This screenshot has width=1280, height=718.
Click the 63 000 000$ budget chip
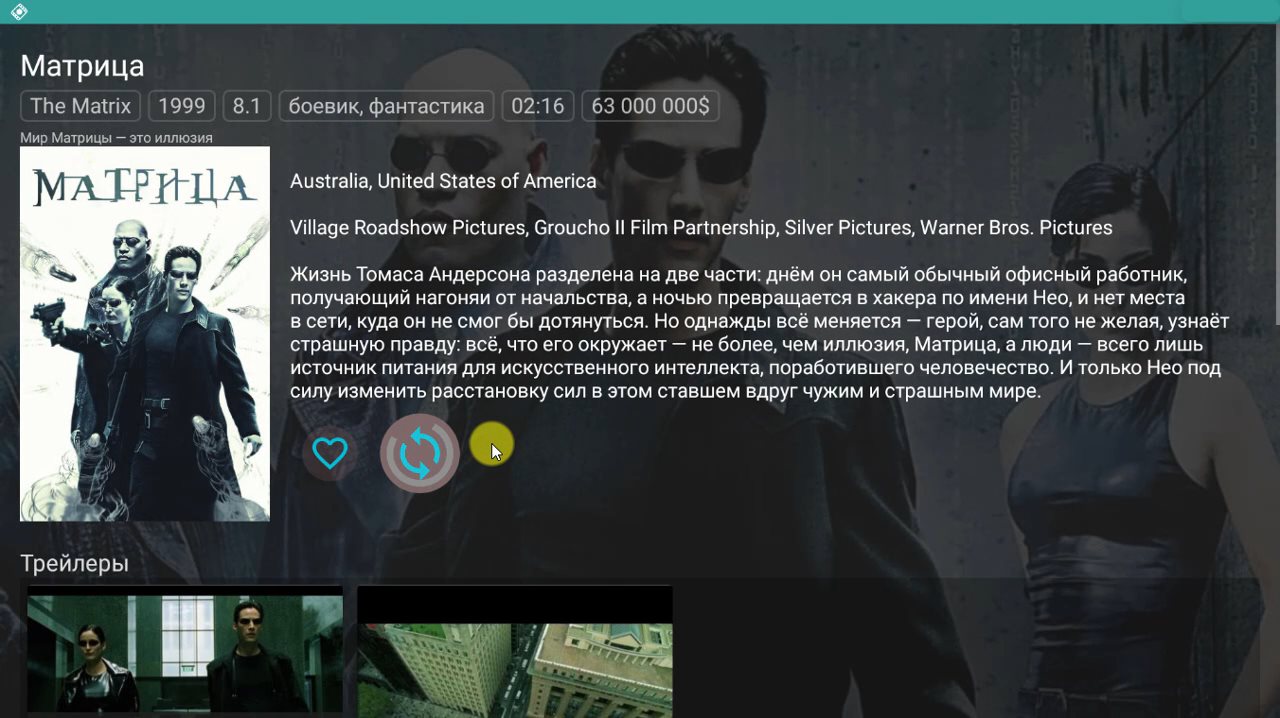650,106
